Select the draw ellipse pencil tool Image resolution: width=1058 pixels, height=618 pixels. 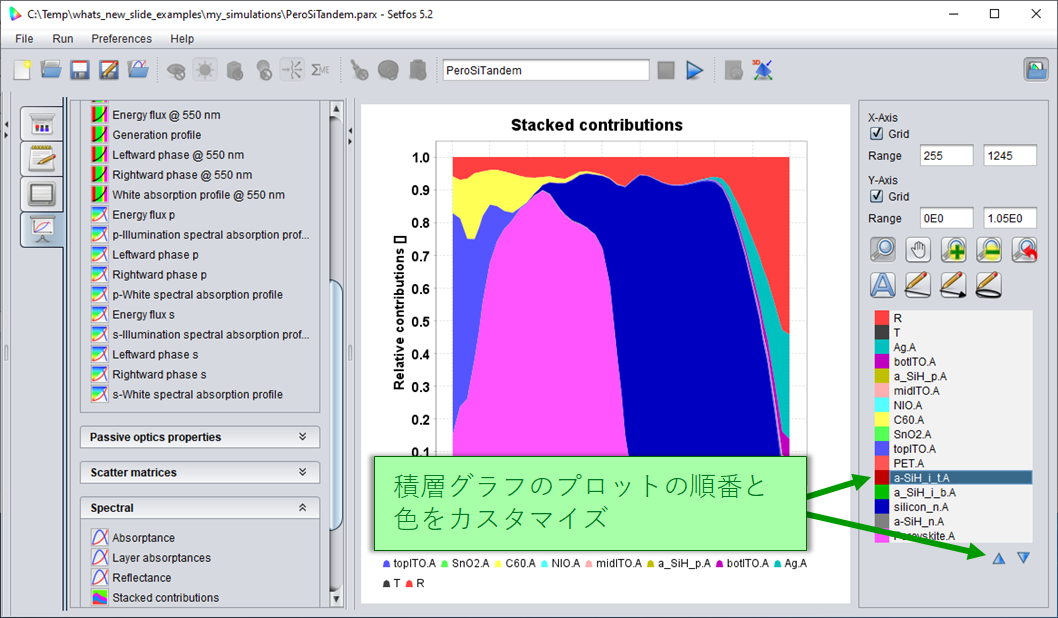tap(989, 285)
